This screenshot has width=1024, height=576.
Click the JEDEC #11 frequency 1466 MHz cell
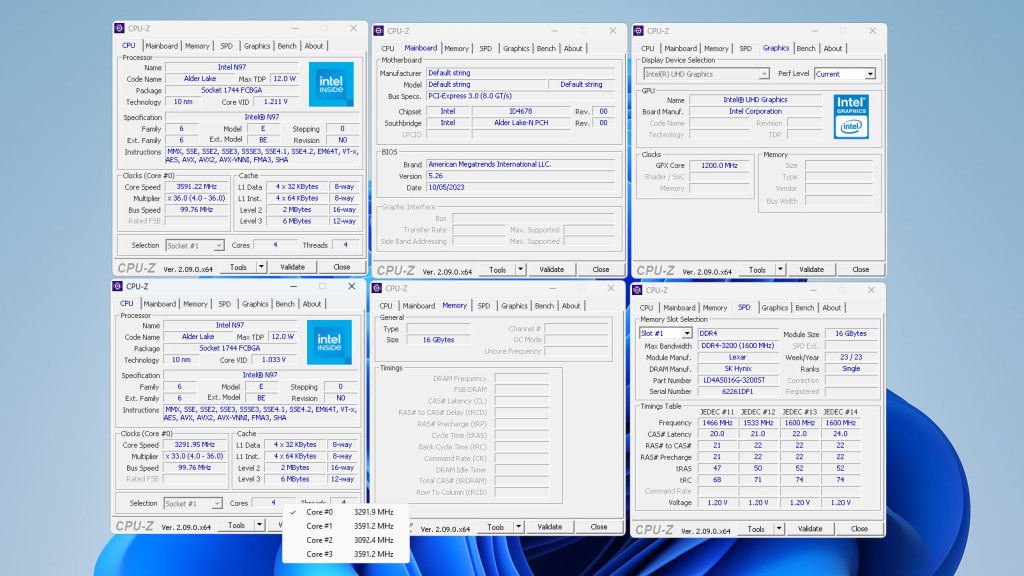[x=716, y=423]
